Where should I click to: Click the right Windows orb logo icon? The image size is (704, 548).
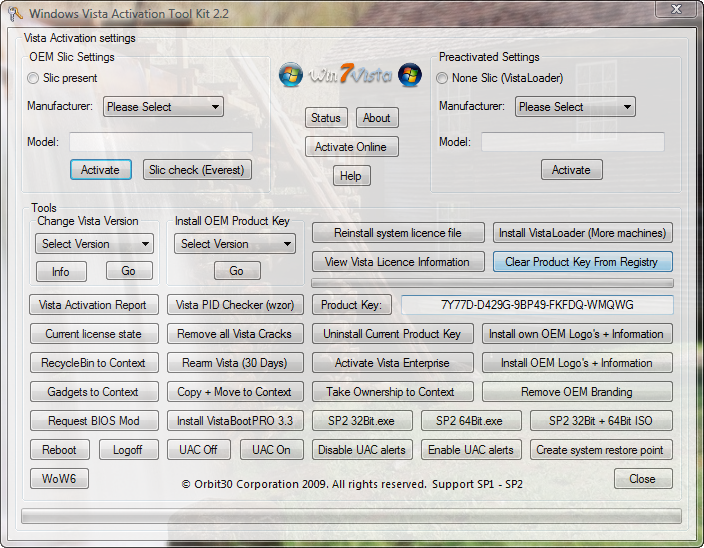coord(410,75)
